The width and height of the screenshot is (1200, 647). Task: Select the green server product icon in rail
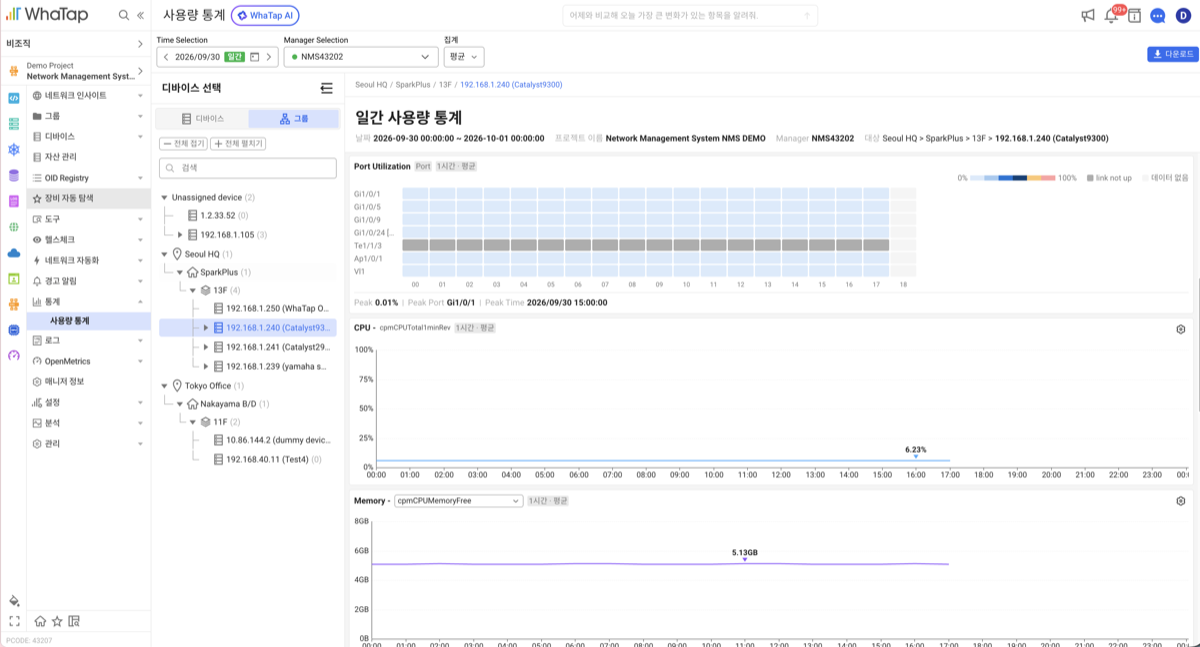tap(14, 124)
